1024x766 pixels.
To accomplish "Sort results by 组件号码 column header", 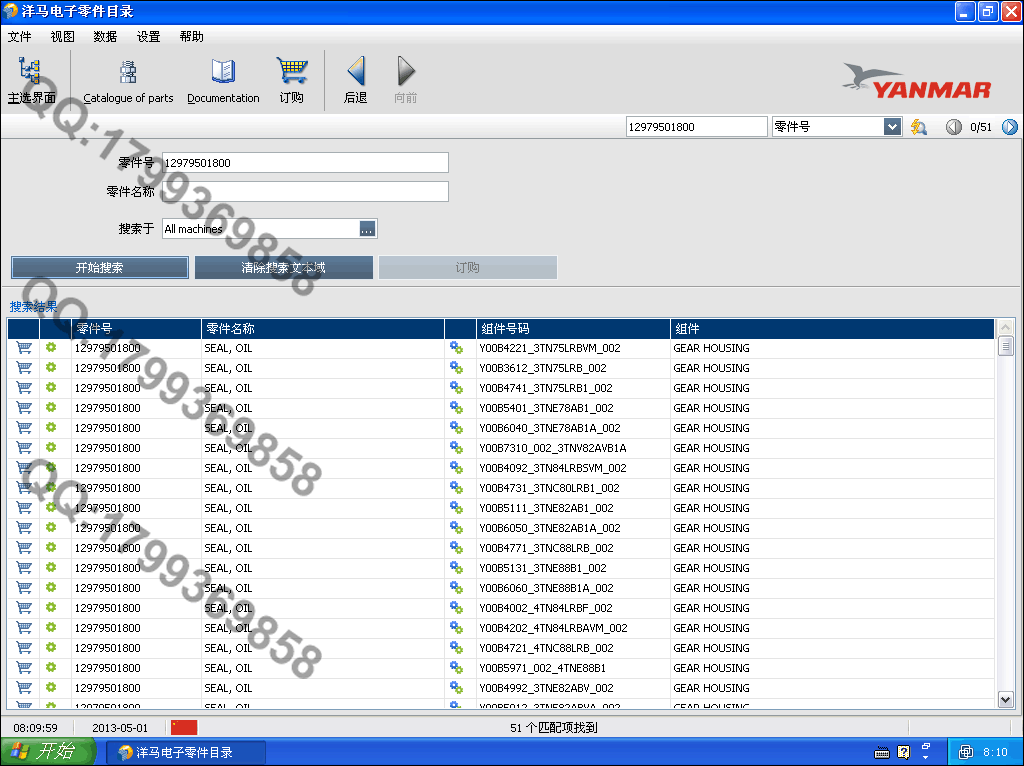I will pyautogui.click(x=572, y=329).
